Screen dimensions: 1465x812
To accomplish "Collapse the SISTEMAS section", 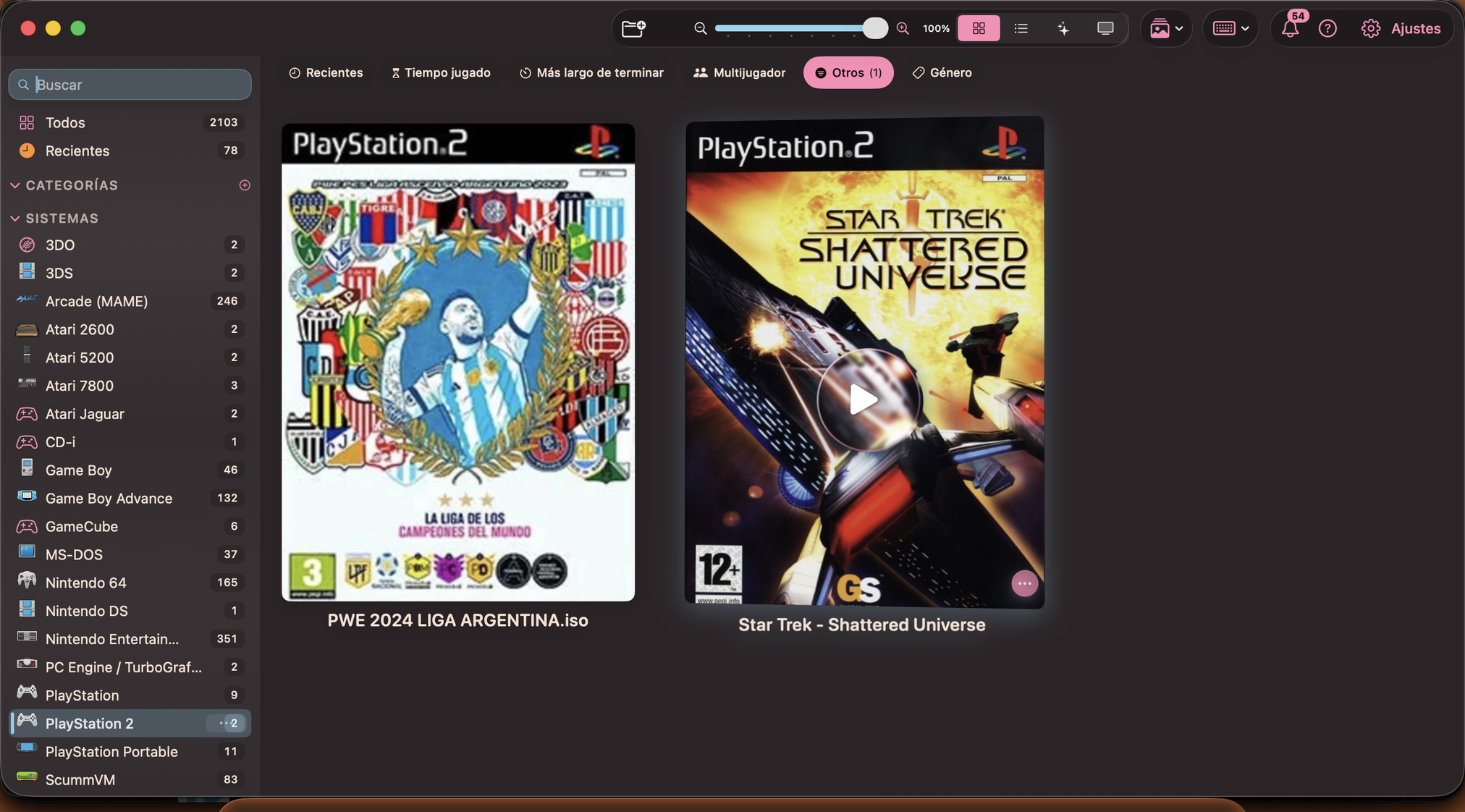I will coord(15,218).
